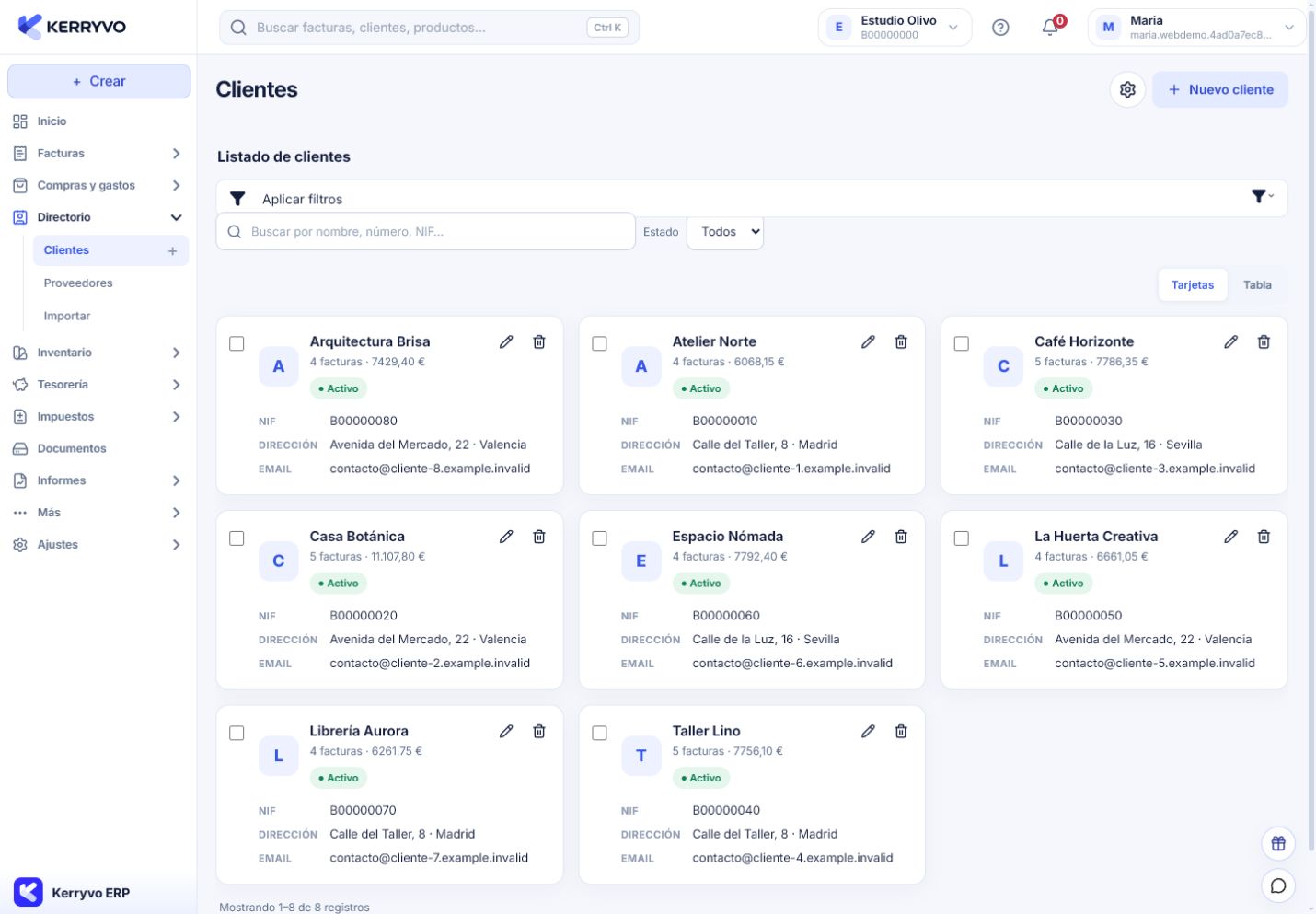Open the Maria user account menu

click(x=1197, y=28)
